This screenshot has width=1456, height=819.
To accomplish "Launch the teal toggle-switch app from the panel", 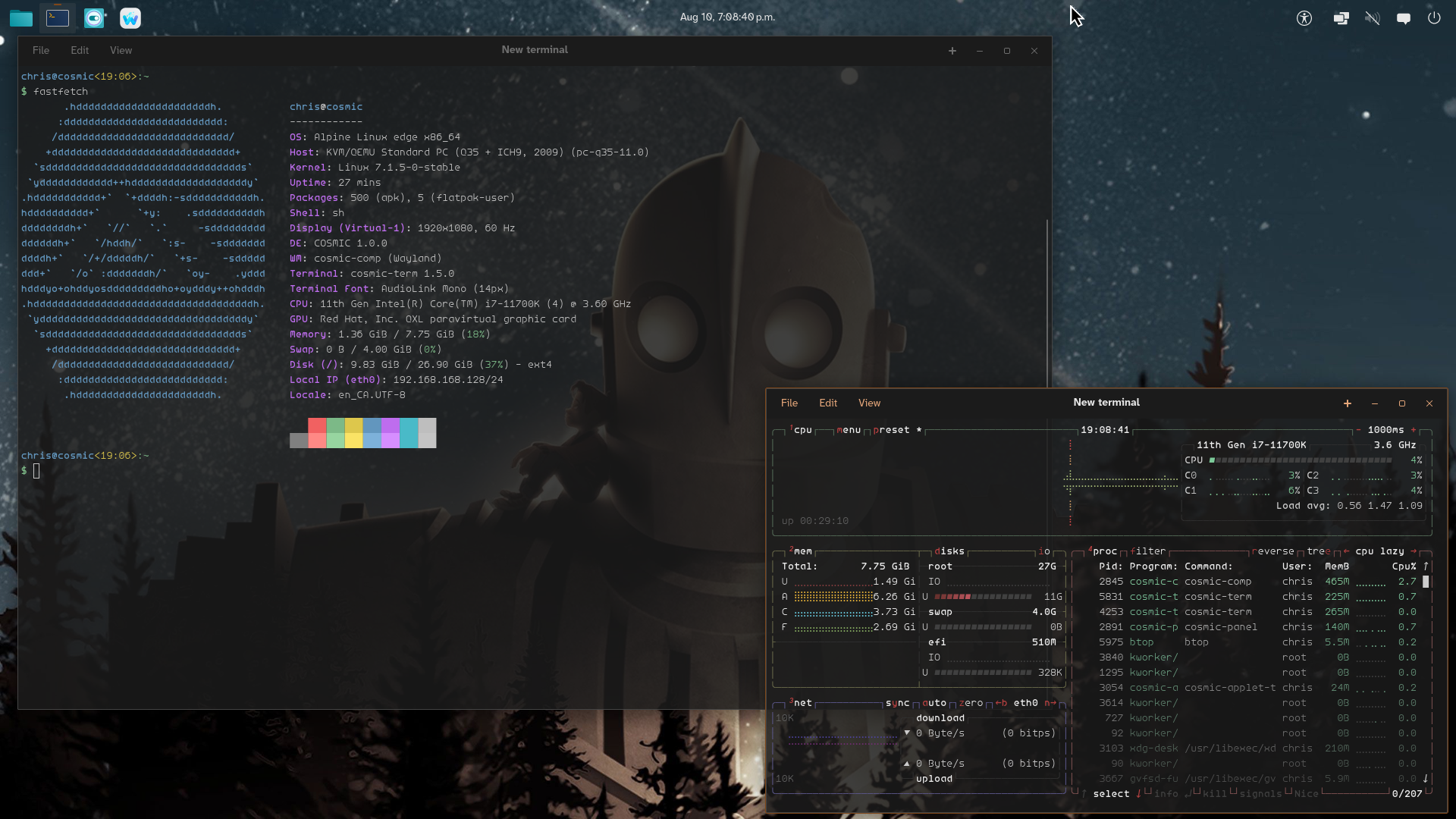I will click(94, 17).
